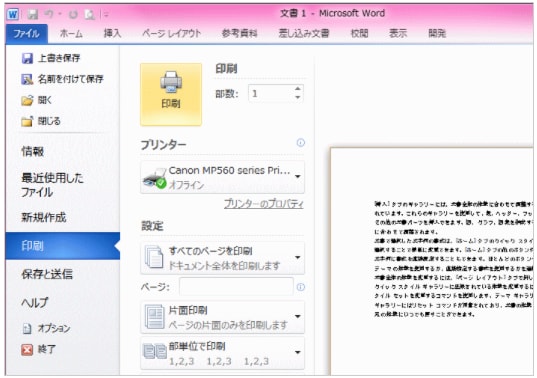Switch to the 校閲 tab
537x378 pixels.
tap(360, 34)
